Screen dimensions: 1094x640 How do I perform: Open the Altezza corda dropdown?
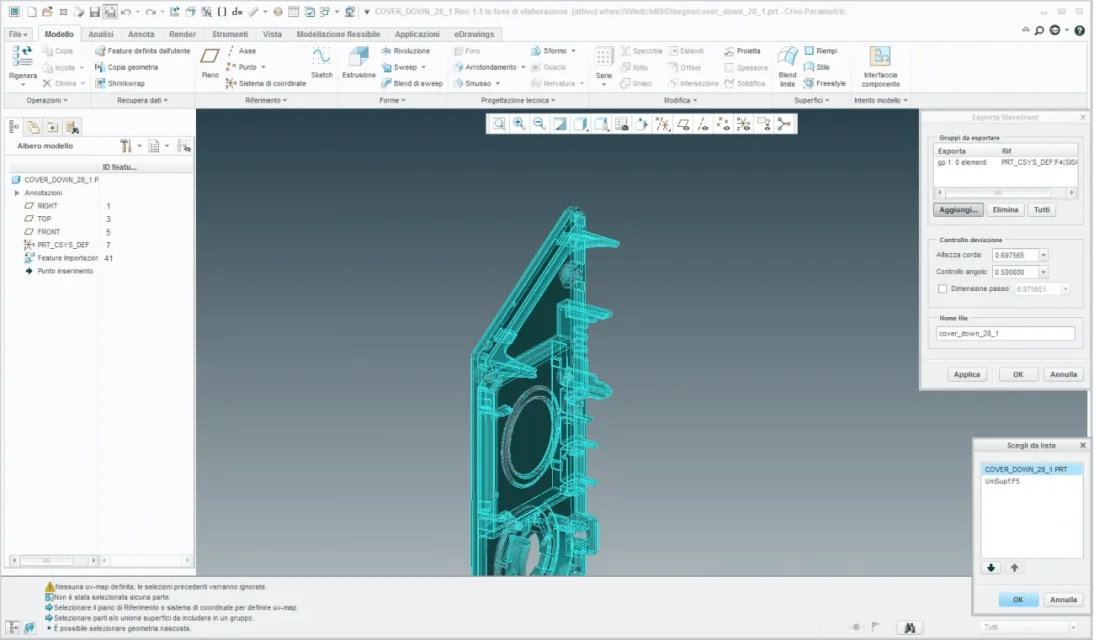[1043, 255]
